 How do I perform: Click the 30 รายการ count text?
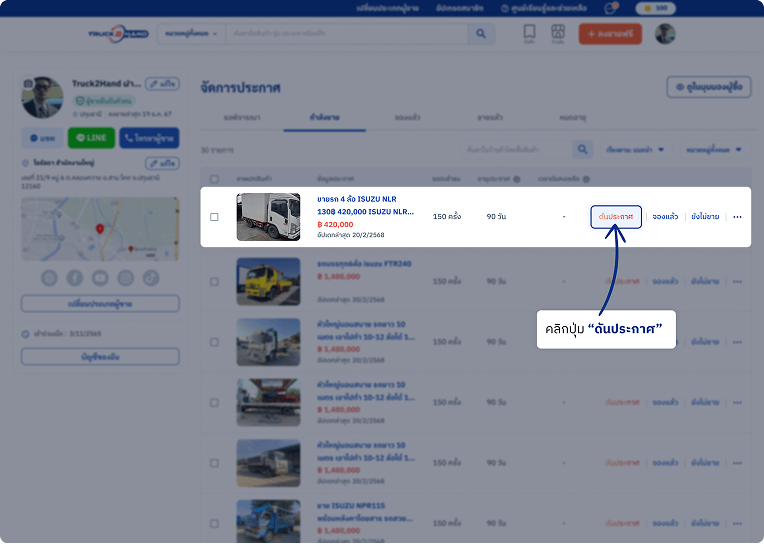tap(217, 150)
